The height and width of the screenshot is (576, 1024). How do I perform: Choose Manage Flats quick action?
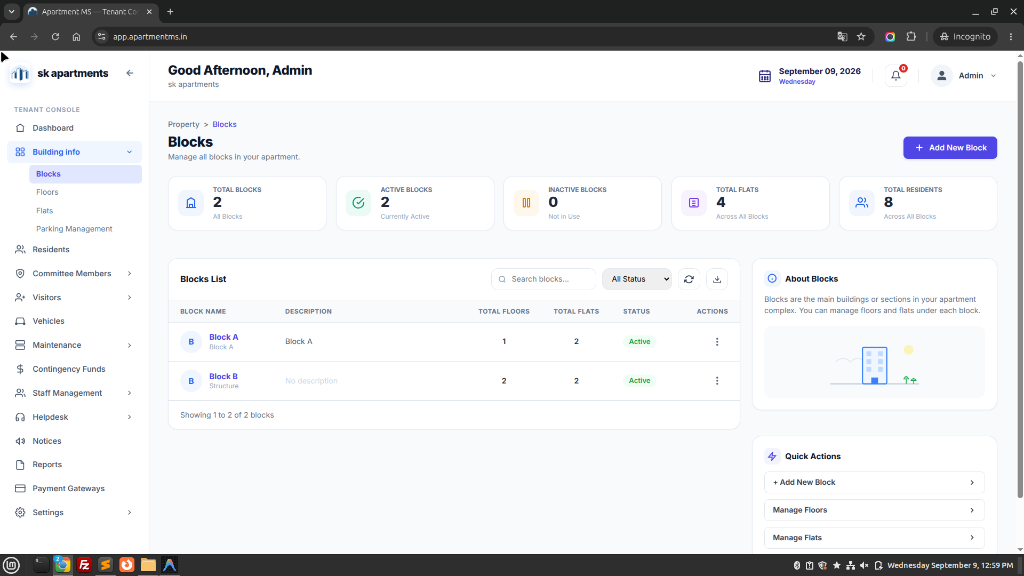pos(874,537)
